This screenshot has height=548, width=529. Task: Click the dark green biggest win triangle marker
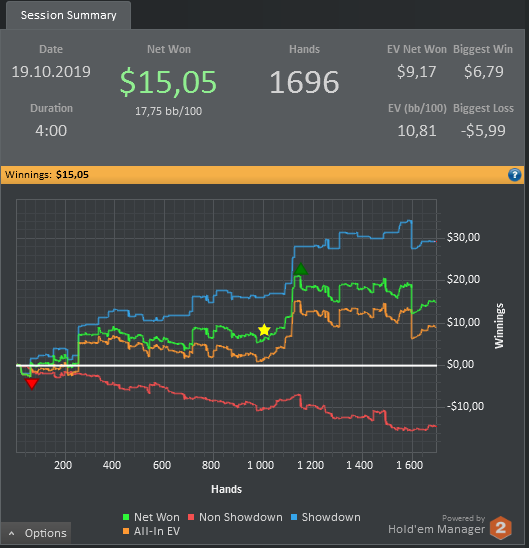click(300, 269)
